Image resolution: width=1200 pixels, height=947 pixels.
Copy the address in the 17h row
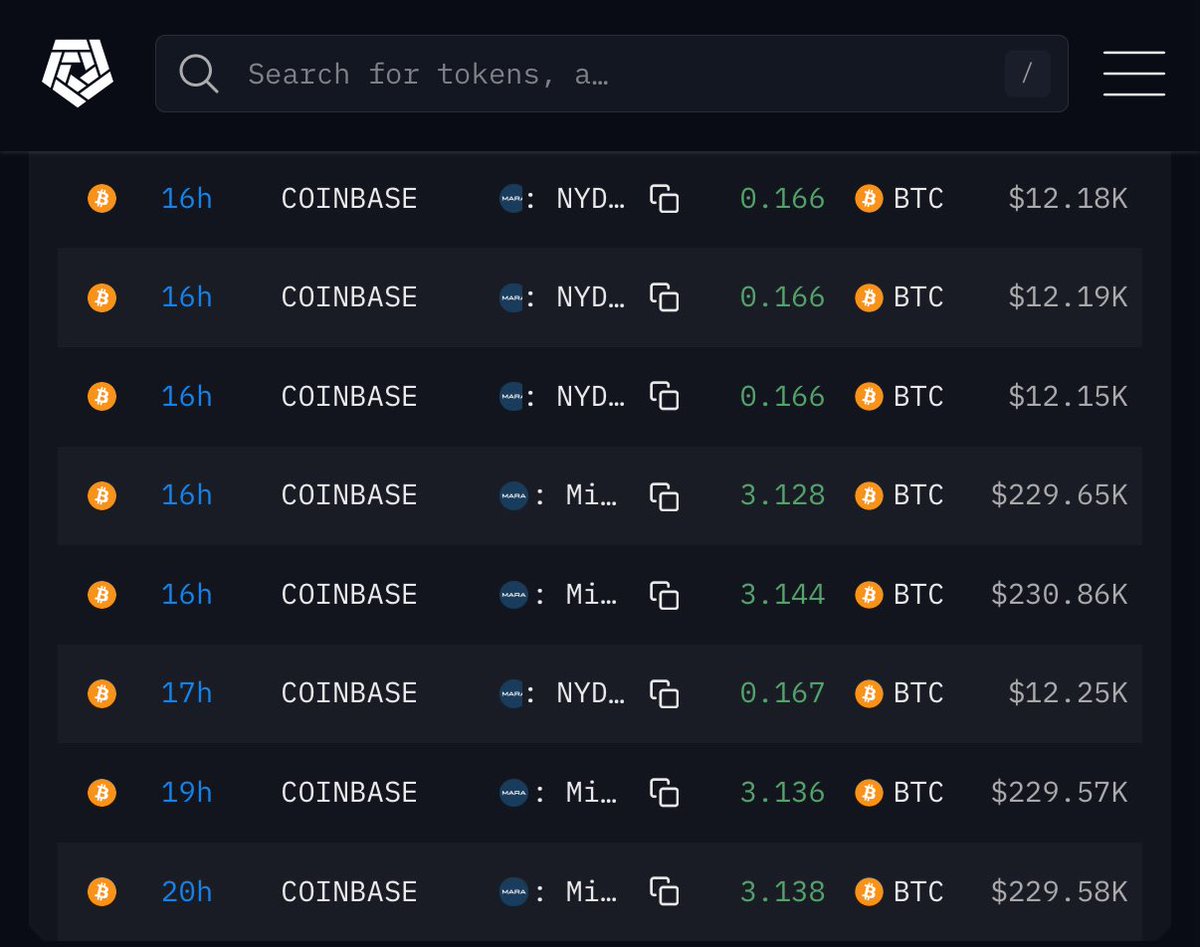pyautogui.click(x=664, y=693)
